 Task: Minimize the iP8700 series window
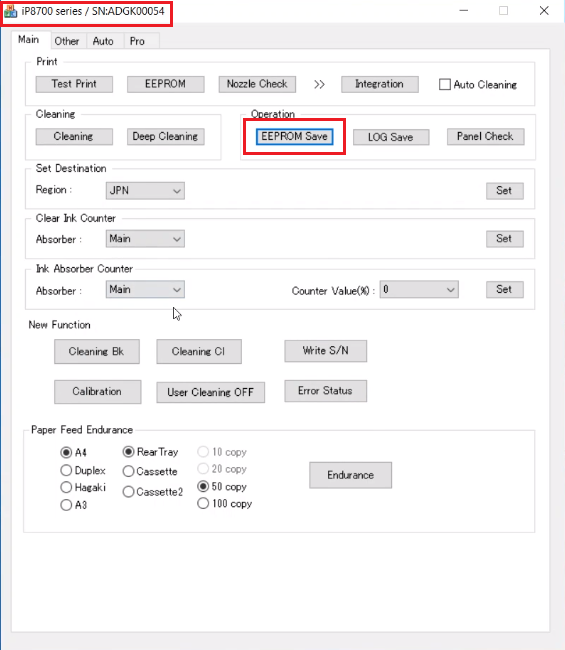(x=464, y=11)
